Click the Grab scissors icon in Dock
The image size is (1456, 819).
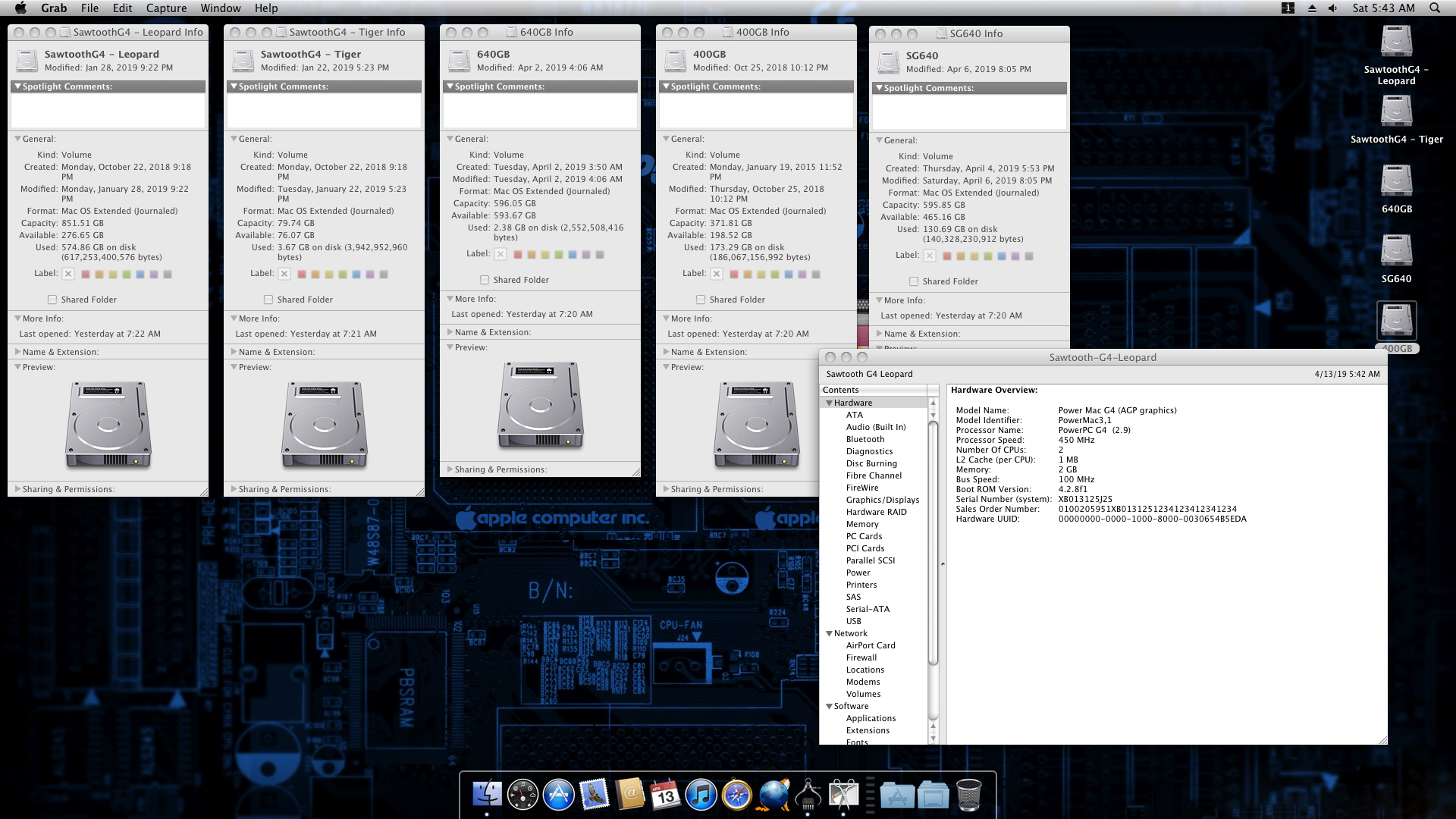pyautogui.click(x=844, y=795)
